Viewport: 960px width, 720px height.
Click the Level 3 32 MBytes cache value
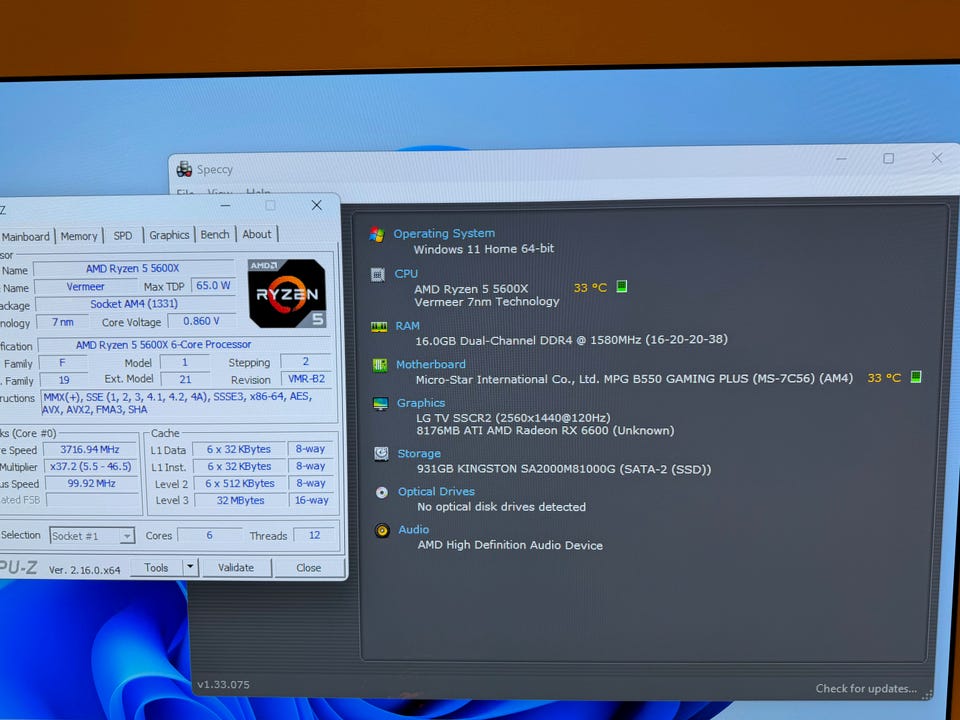click(240, 500)
